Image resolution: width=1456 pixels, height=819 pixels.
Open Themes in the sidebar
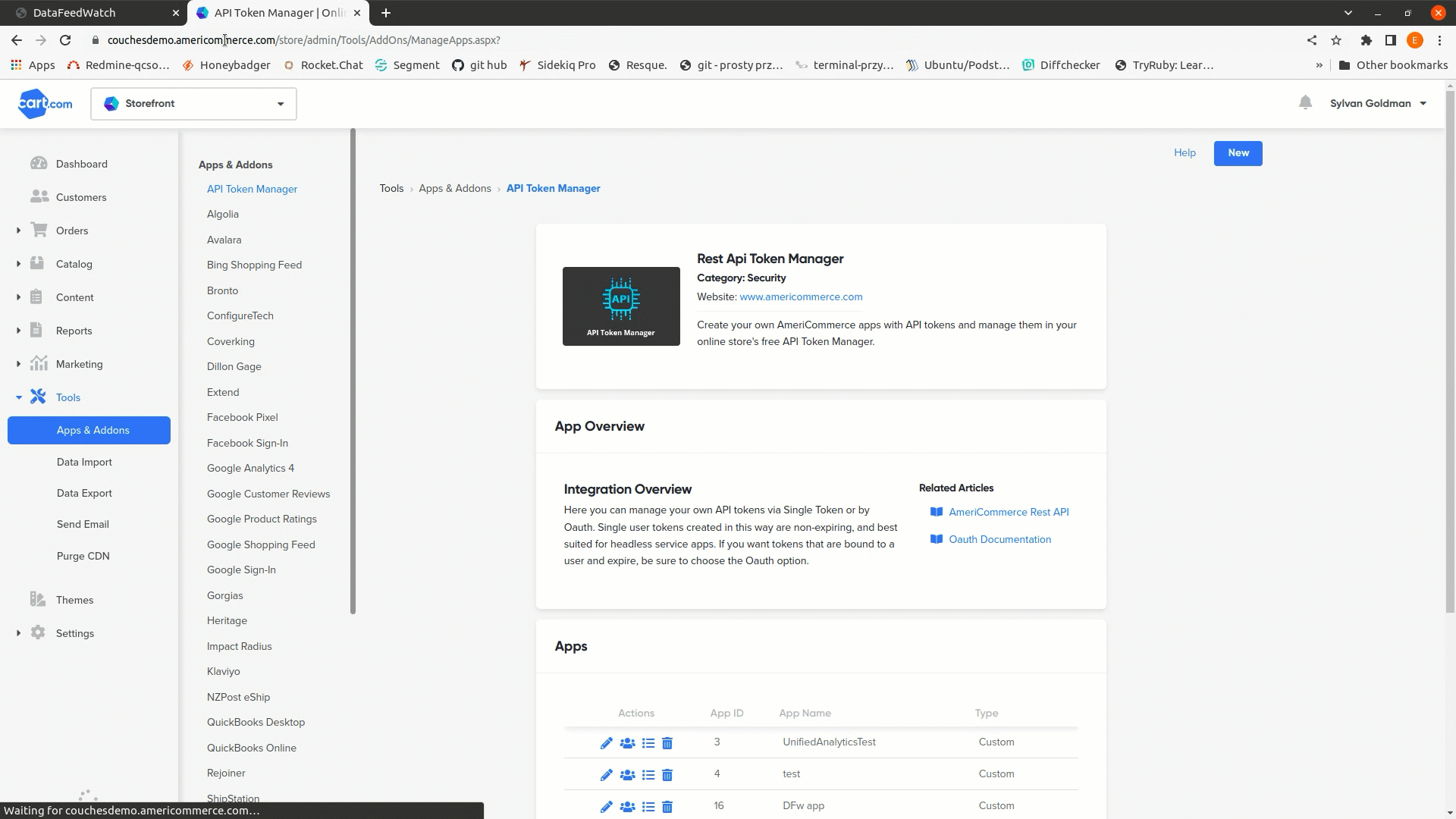point(74,600)
